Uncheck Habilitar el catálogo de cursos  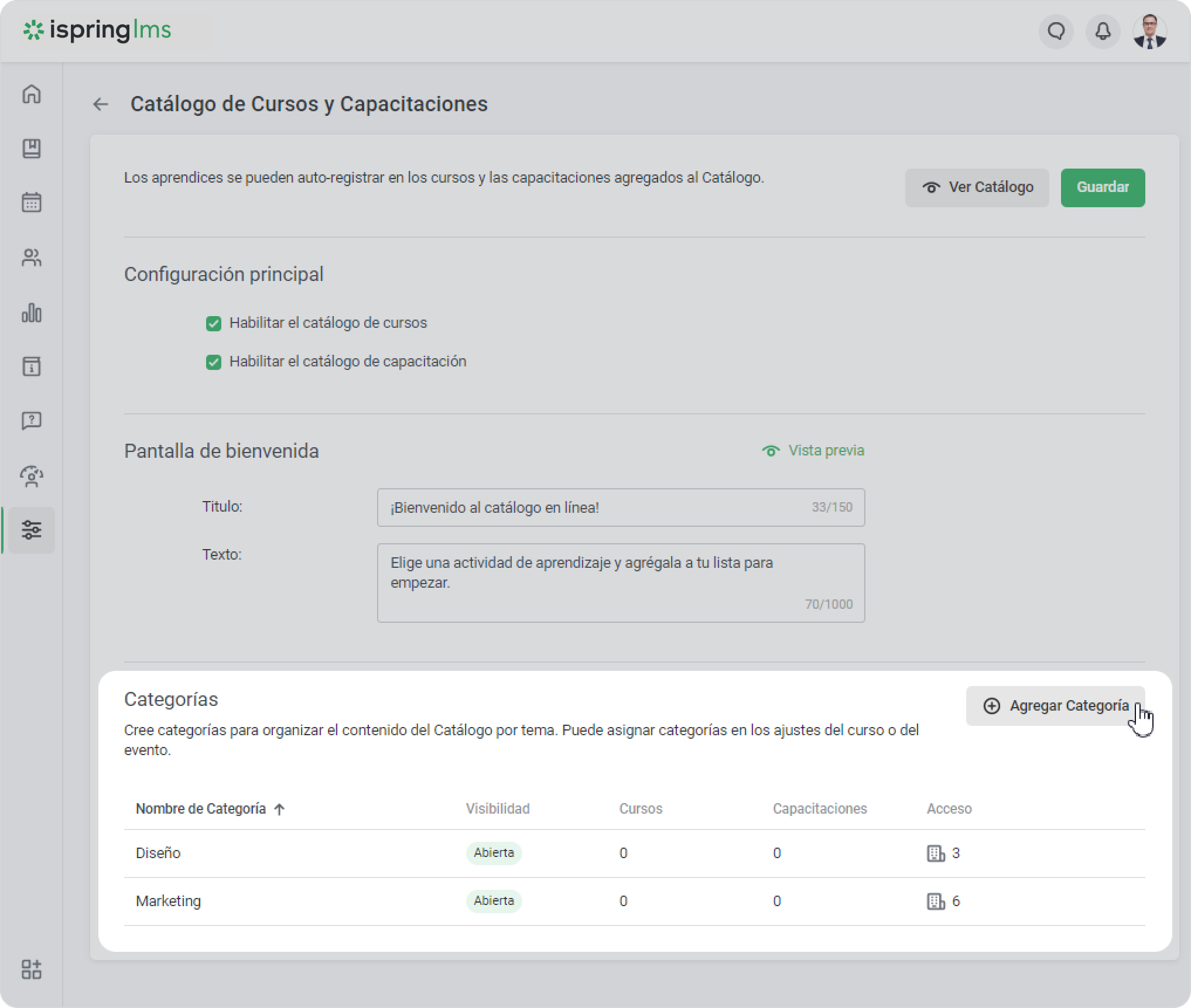(x=214, y=324)
